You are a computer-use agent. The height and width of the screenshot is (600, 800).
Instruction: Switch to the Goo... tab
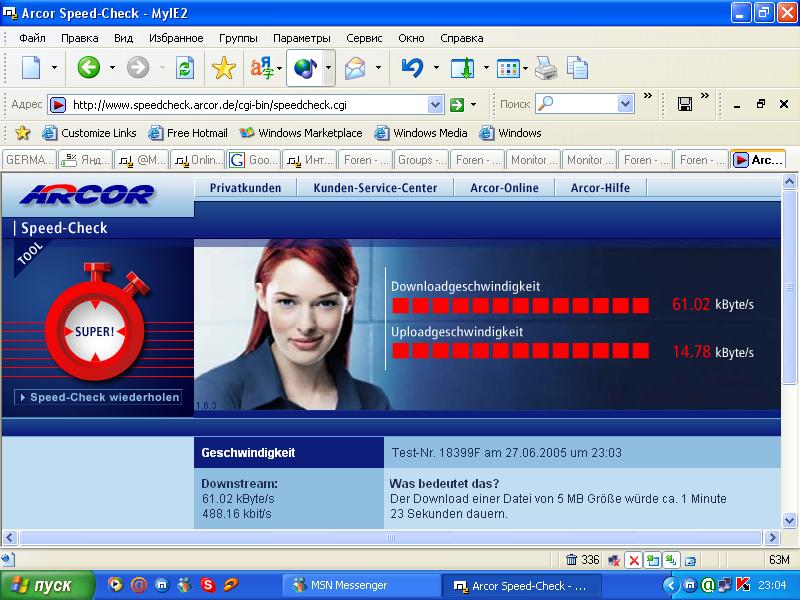coord(254,160)
